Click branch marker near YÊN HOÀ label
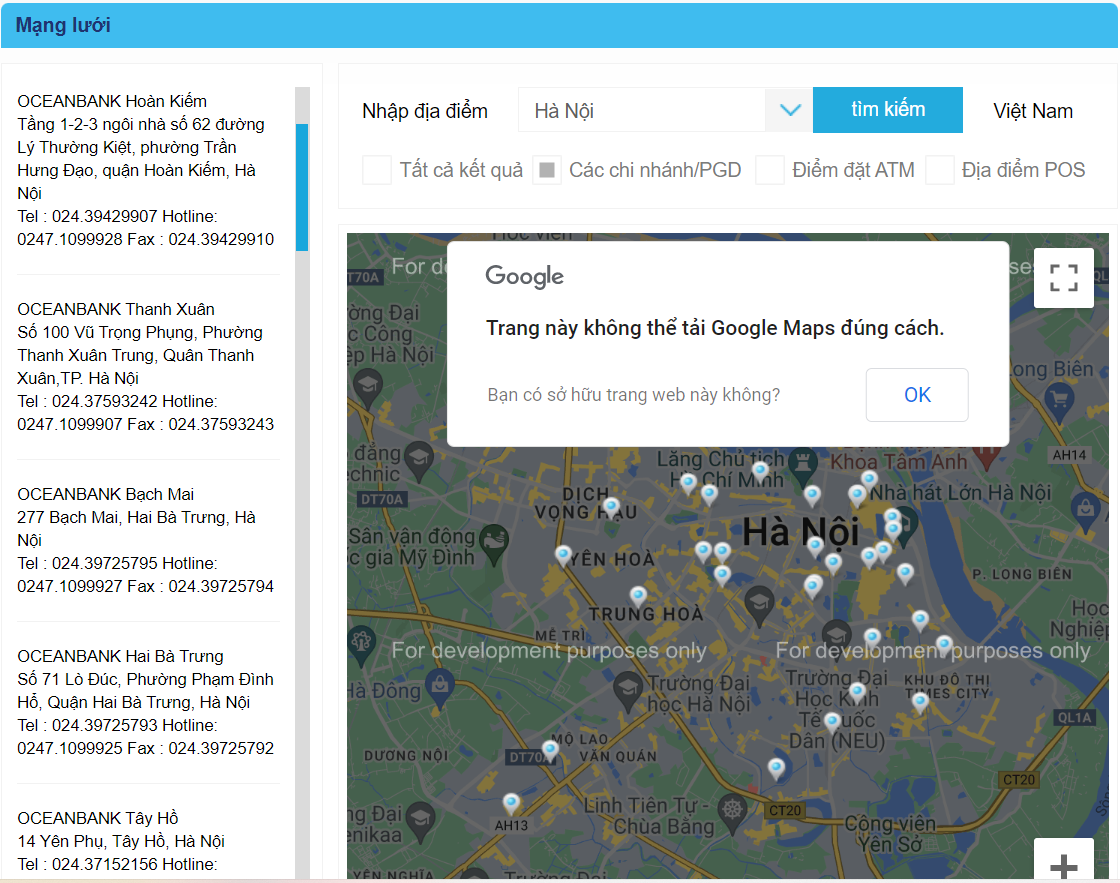The image size is (1120, 883). [x=563, y=554]
